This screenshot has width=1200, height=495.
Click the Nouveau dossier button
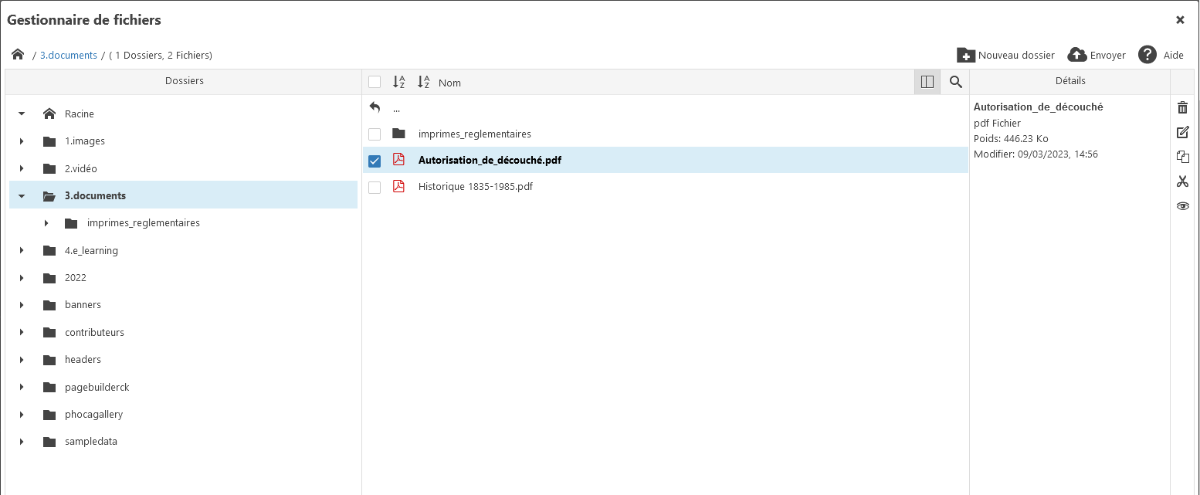pos(1006,55)
